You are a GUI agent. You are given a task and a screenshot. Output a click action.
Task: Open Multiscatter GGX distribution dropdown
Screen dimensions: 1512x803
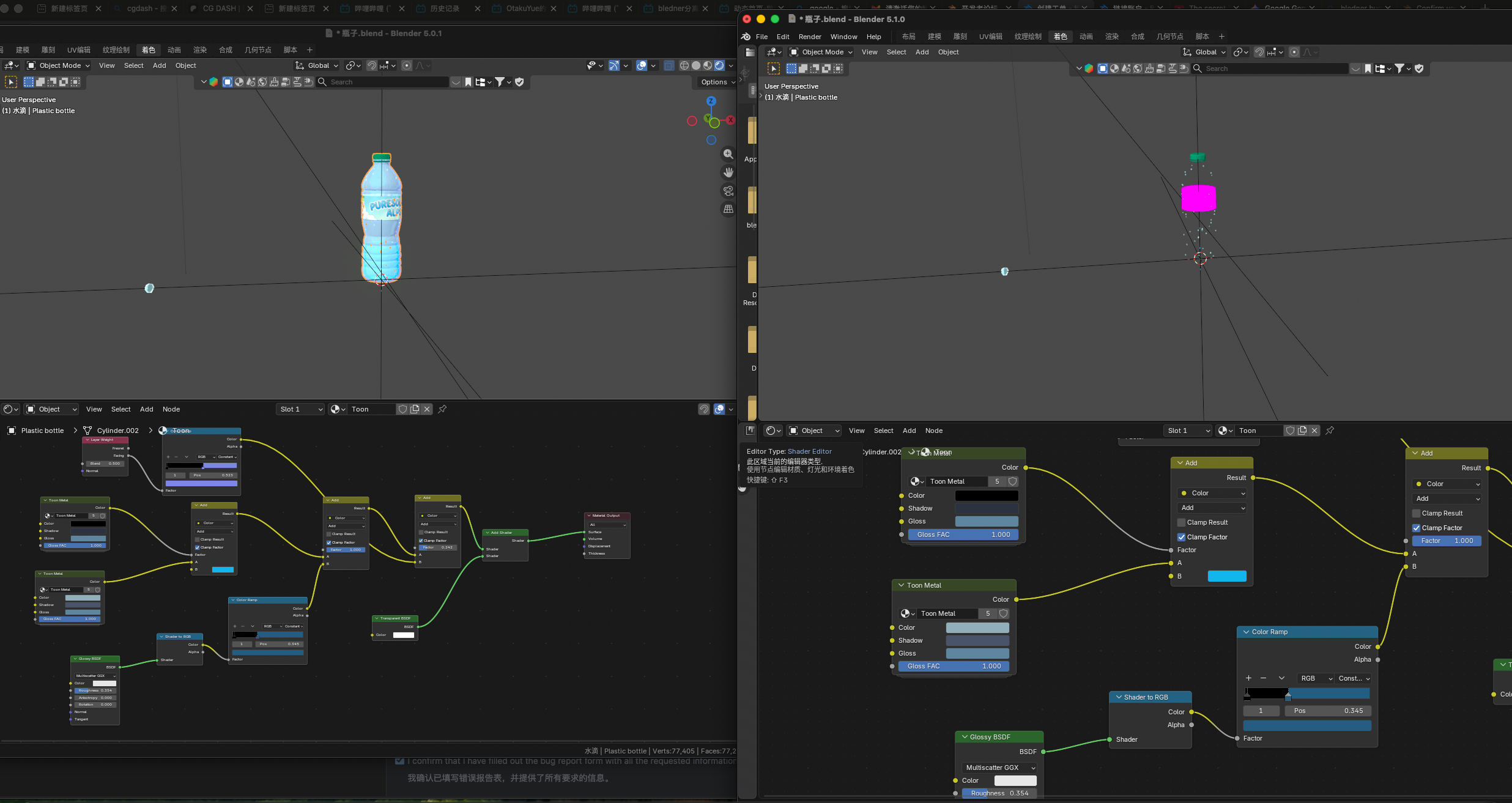(x=1000, y=768)
